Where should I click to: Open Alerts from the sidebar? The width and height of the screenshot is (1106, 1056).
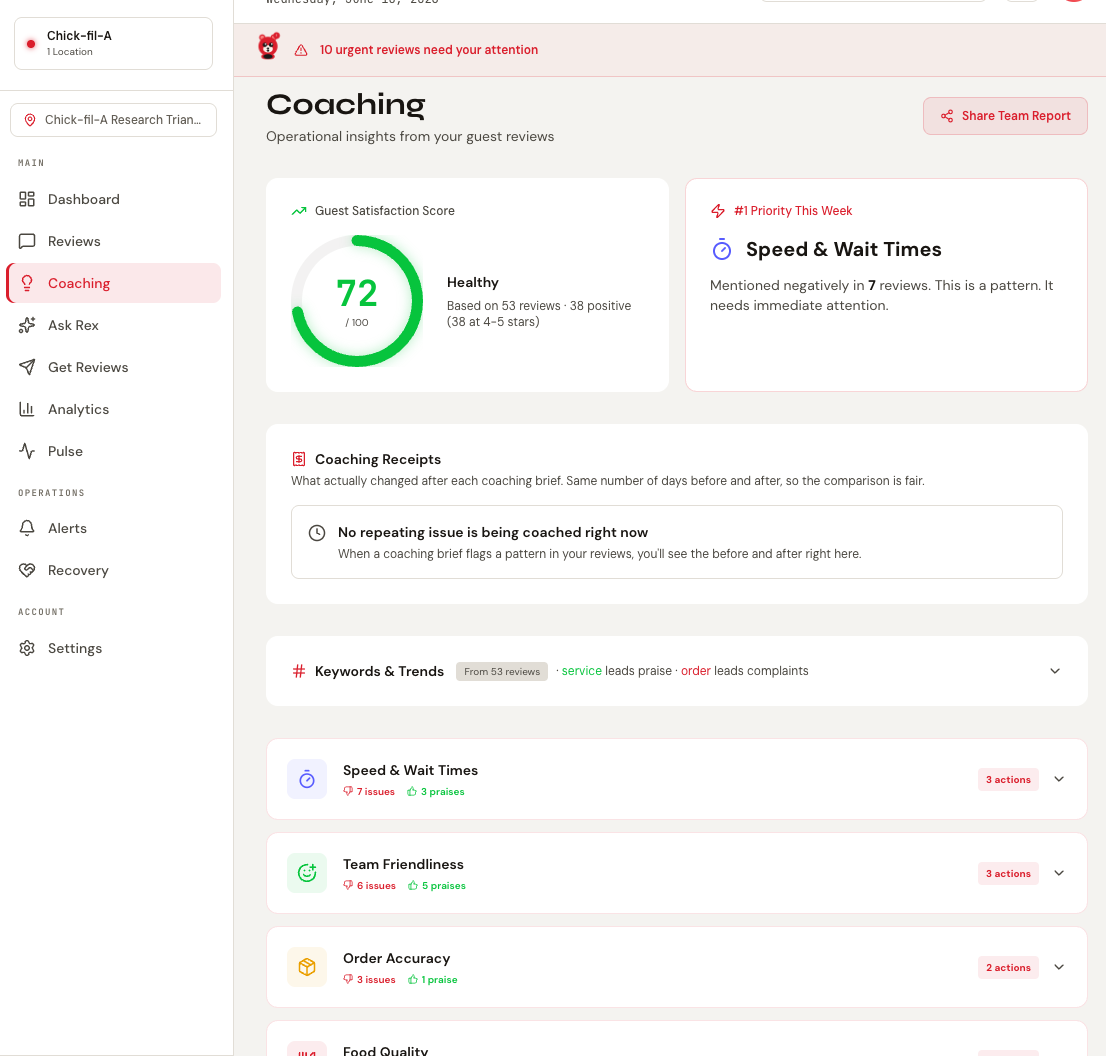coord(114,528)
